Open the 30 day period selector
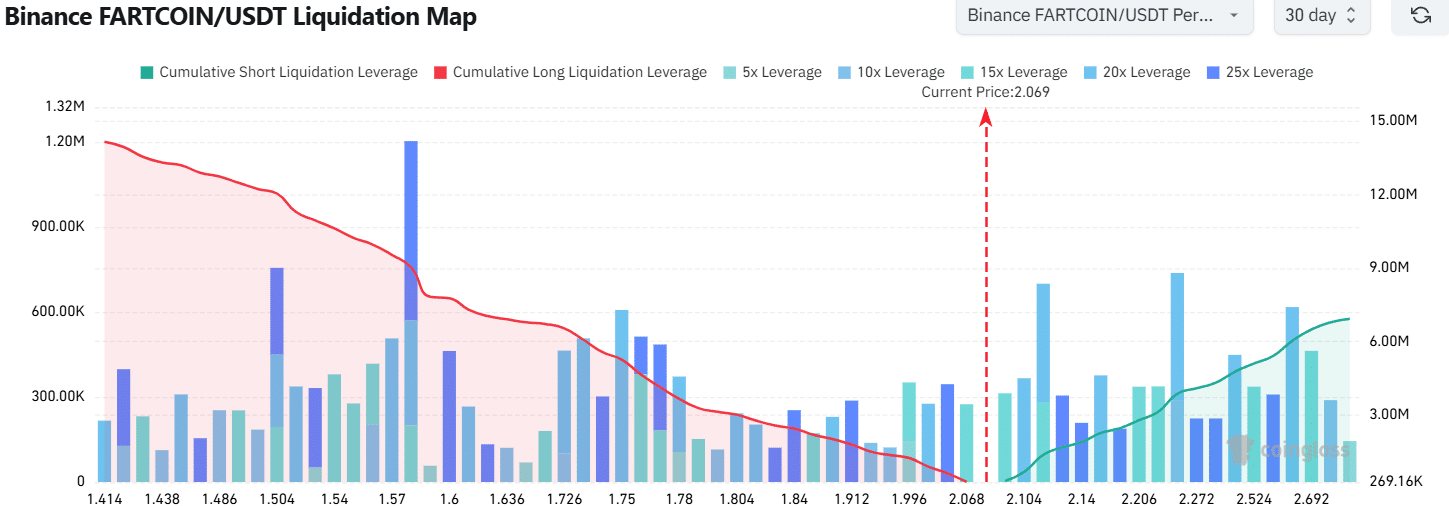Viewport: 1449px width, 506px height. pyautogui.click(x=1321, y=16)
